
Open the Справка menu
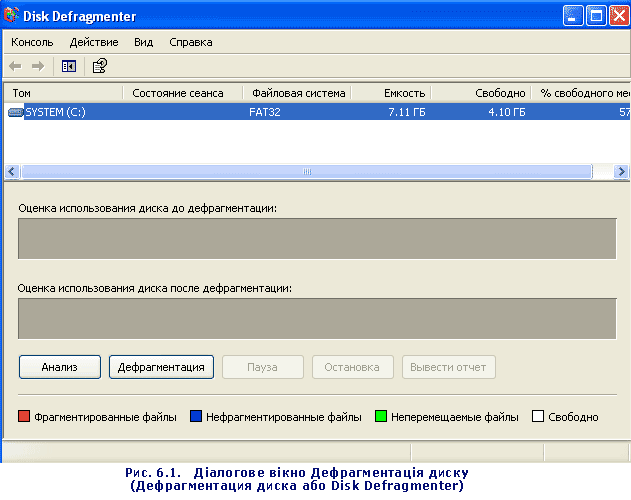point(191,42)
